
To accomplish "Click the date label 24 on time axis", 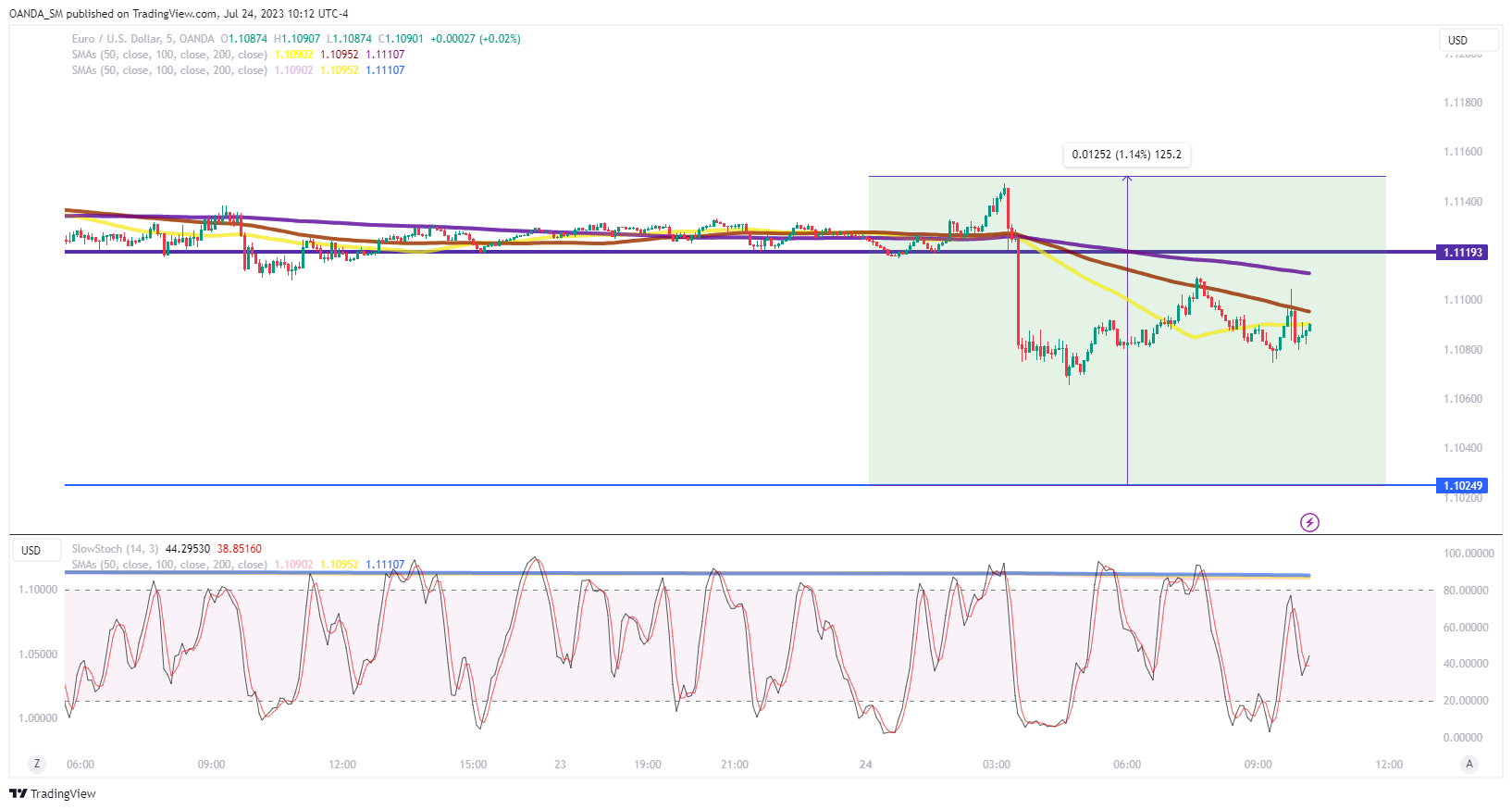I will (x=865, y=765).
